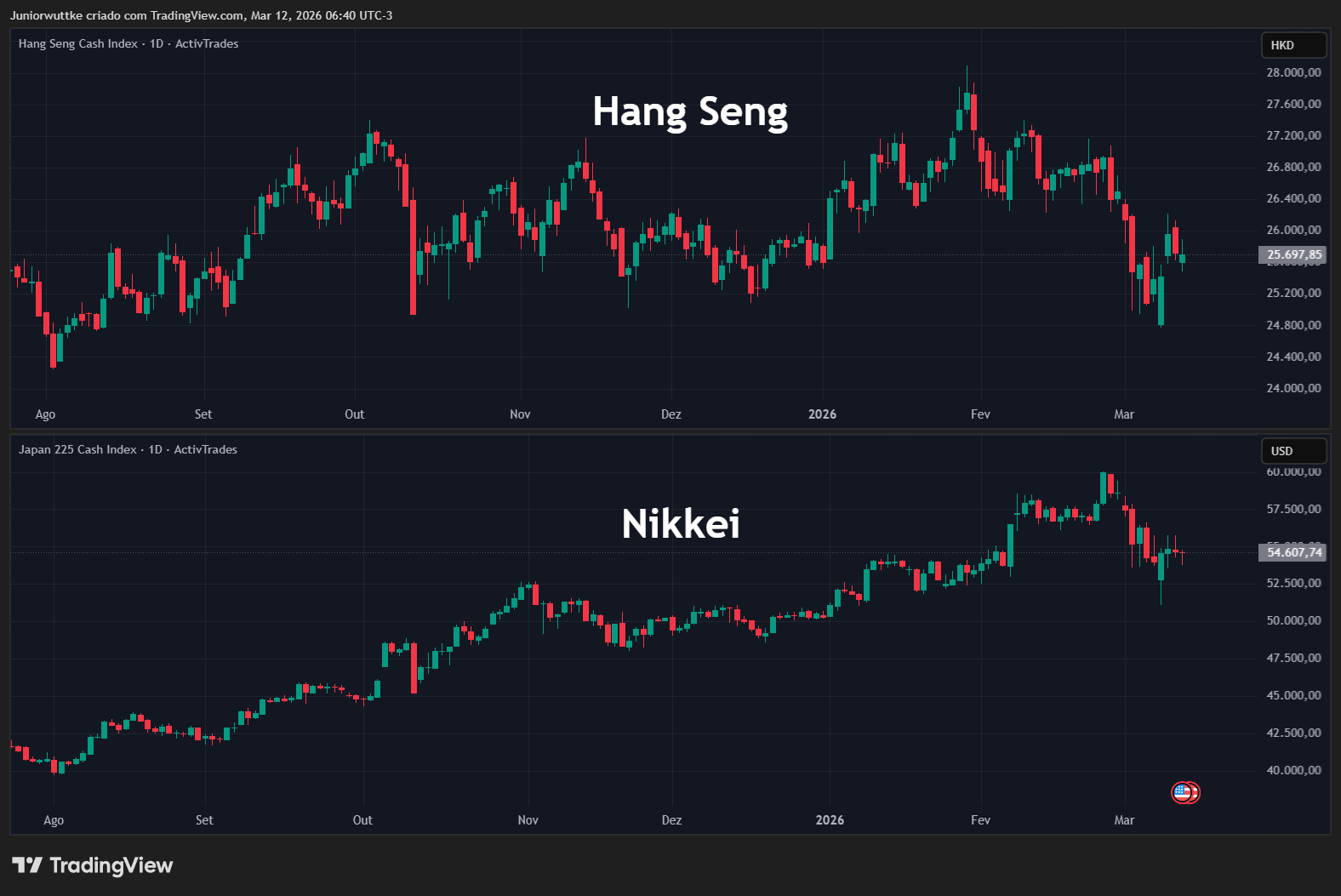Click 'Nov' on the Hang Seng time axis
Viewport: 1341px width, 896px height.
point(520,414)
